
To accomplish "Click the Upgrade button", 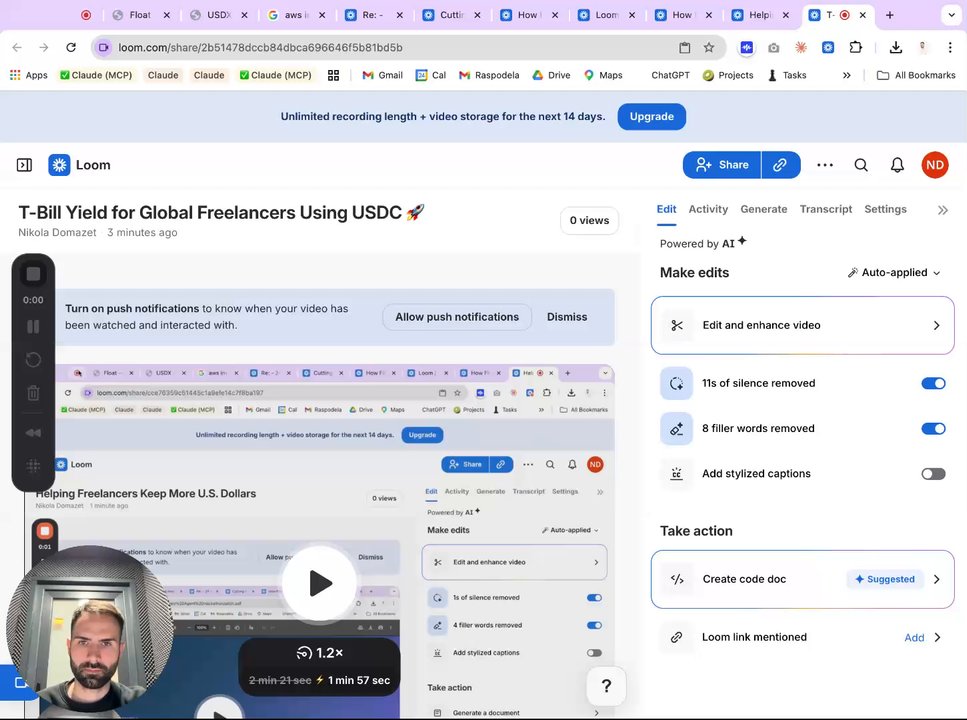I will (x=651, y=117).
